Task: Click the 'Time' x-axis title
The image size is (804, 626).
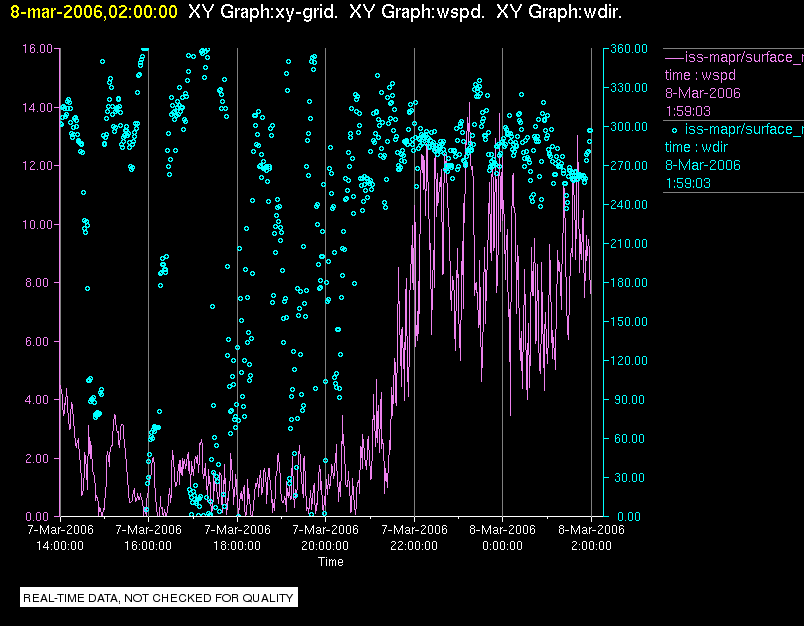Action: [331, 562]
